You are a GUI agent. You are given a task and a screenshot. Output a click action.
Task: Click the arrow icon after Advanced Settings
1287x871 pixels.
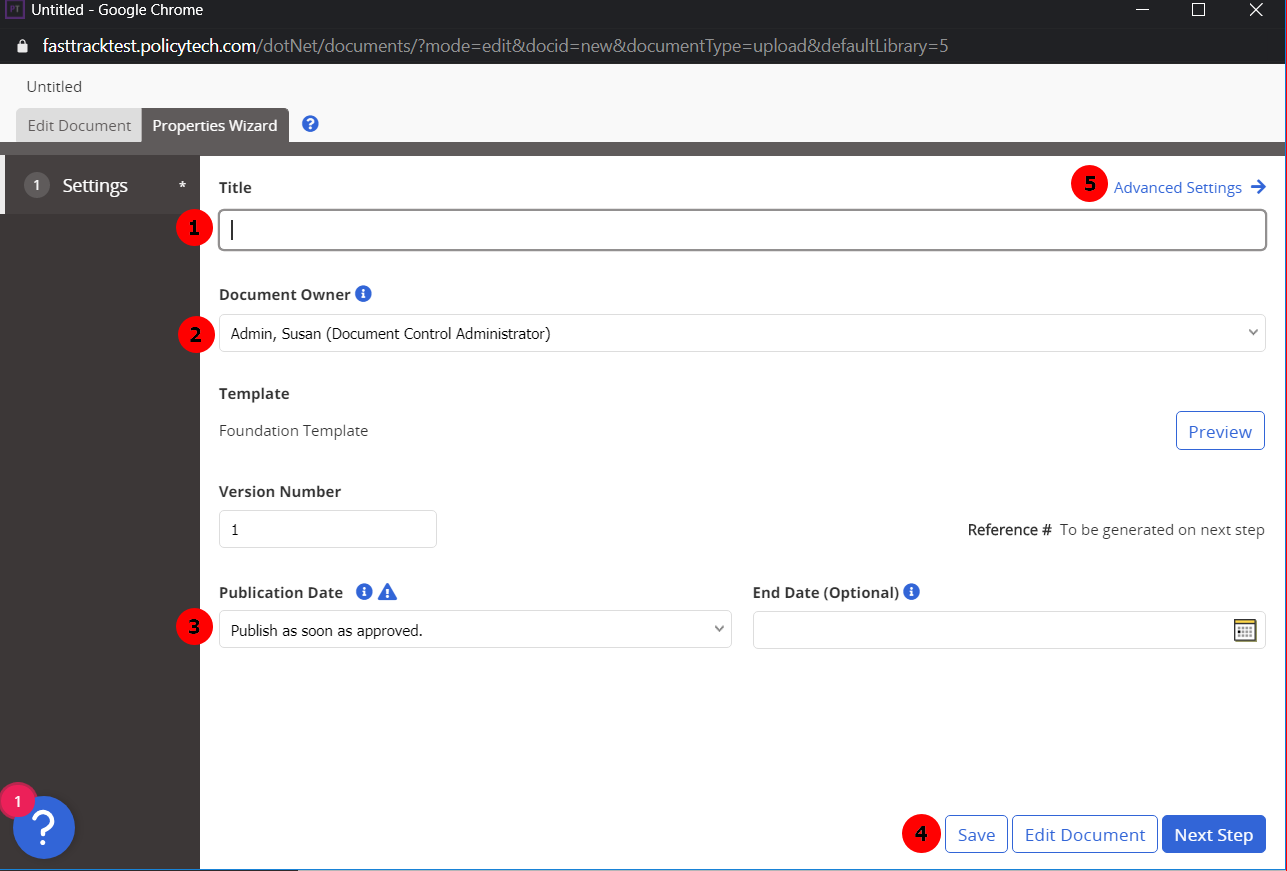coord(1259,187)
